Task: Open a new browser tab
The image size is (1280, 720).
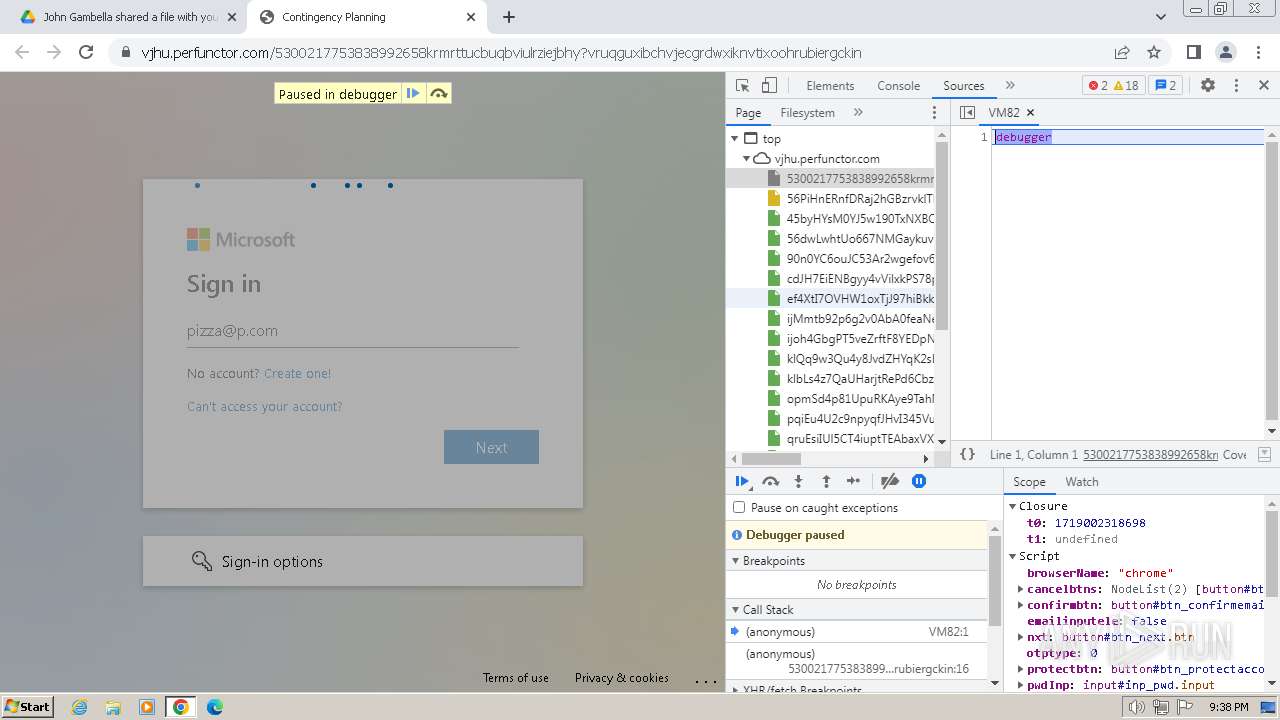Action: click(x=509, y=17)
